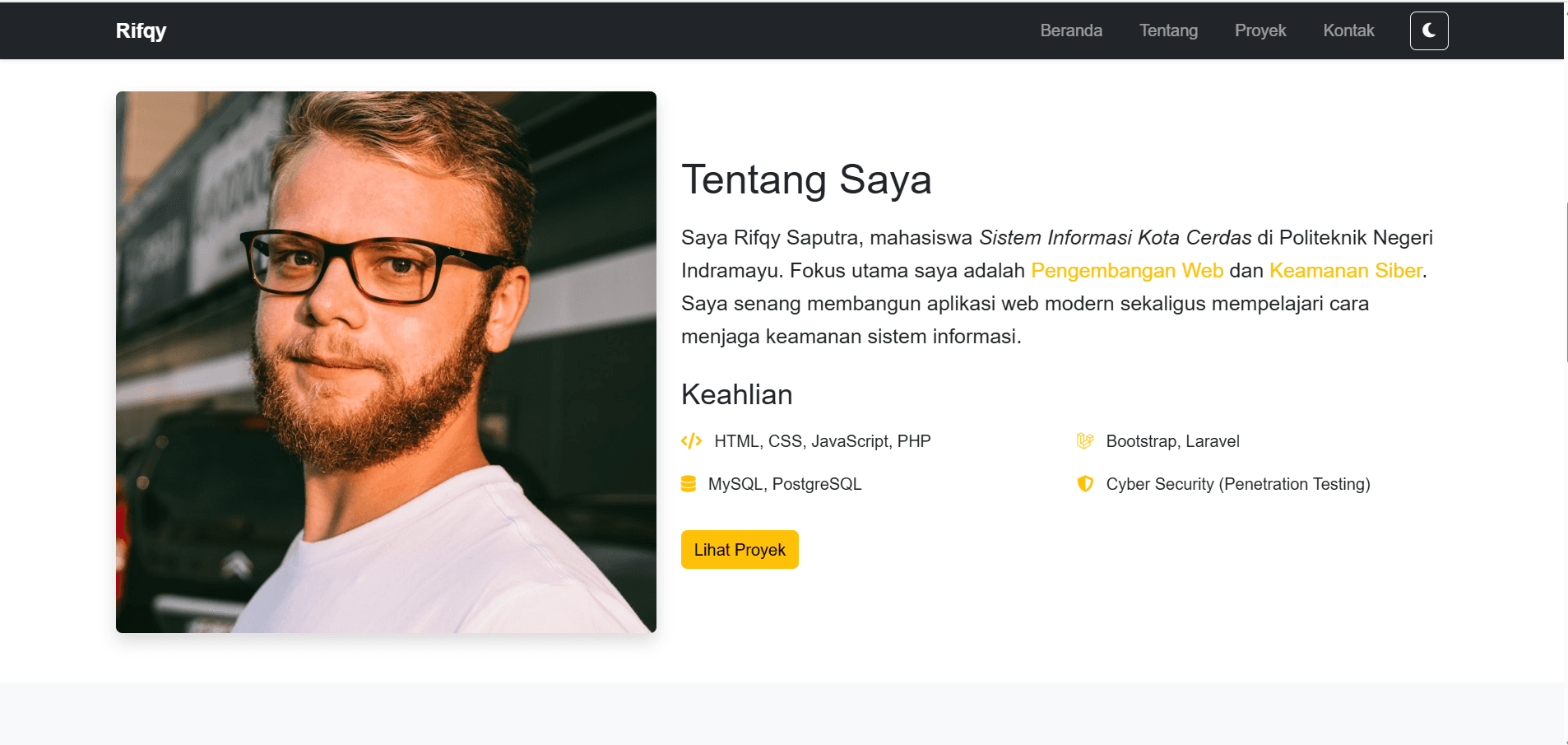
Task: Click the database icon next to MySQL, PostgreSQL
Action: tap(689, 483)
